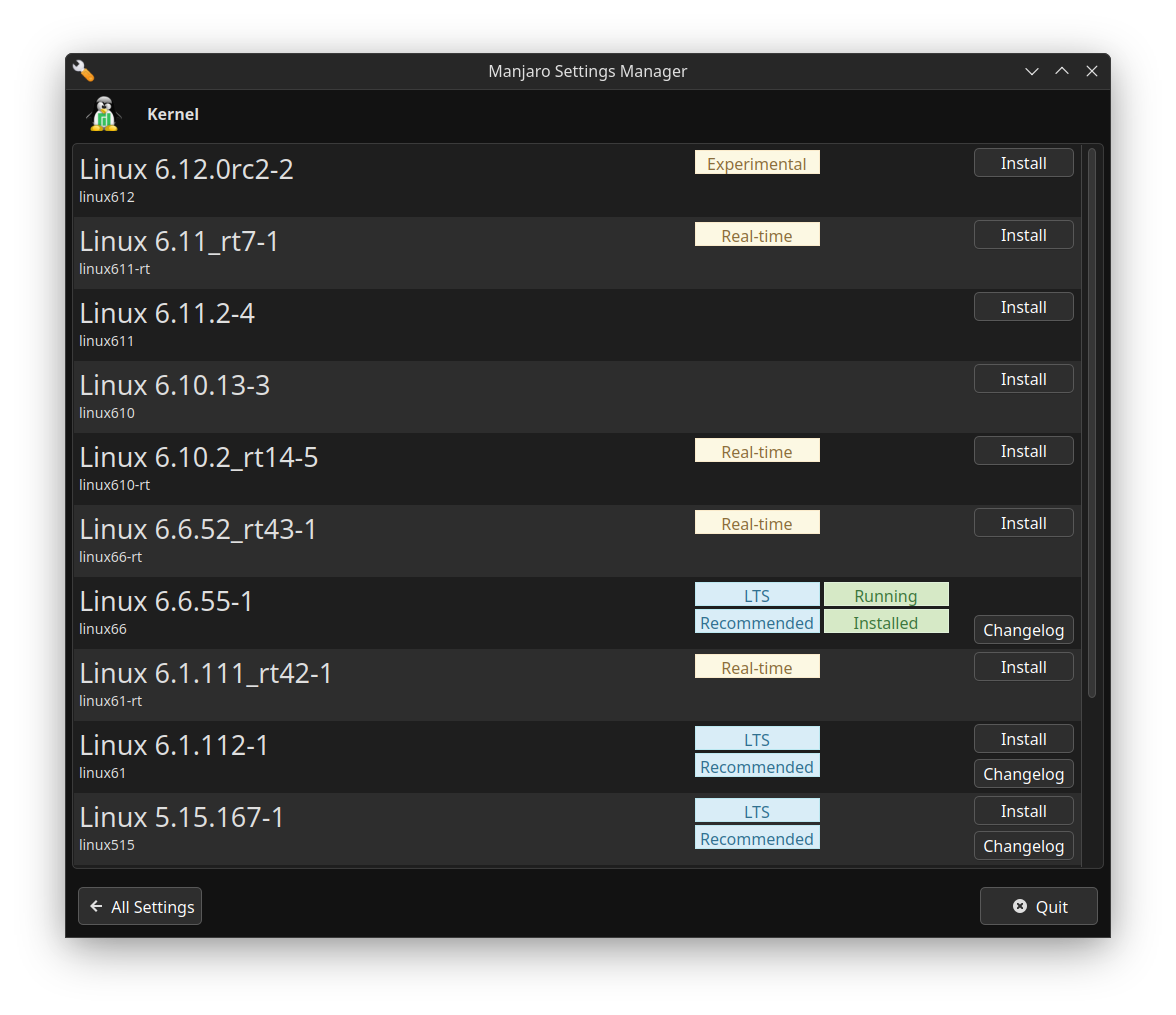
Task: Click the Recommended badge for Linux 6.6.55-1
Action: [x=757, y=622]
